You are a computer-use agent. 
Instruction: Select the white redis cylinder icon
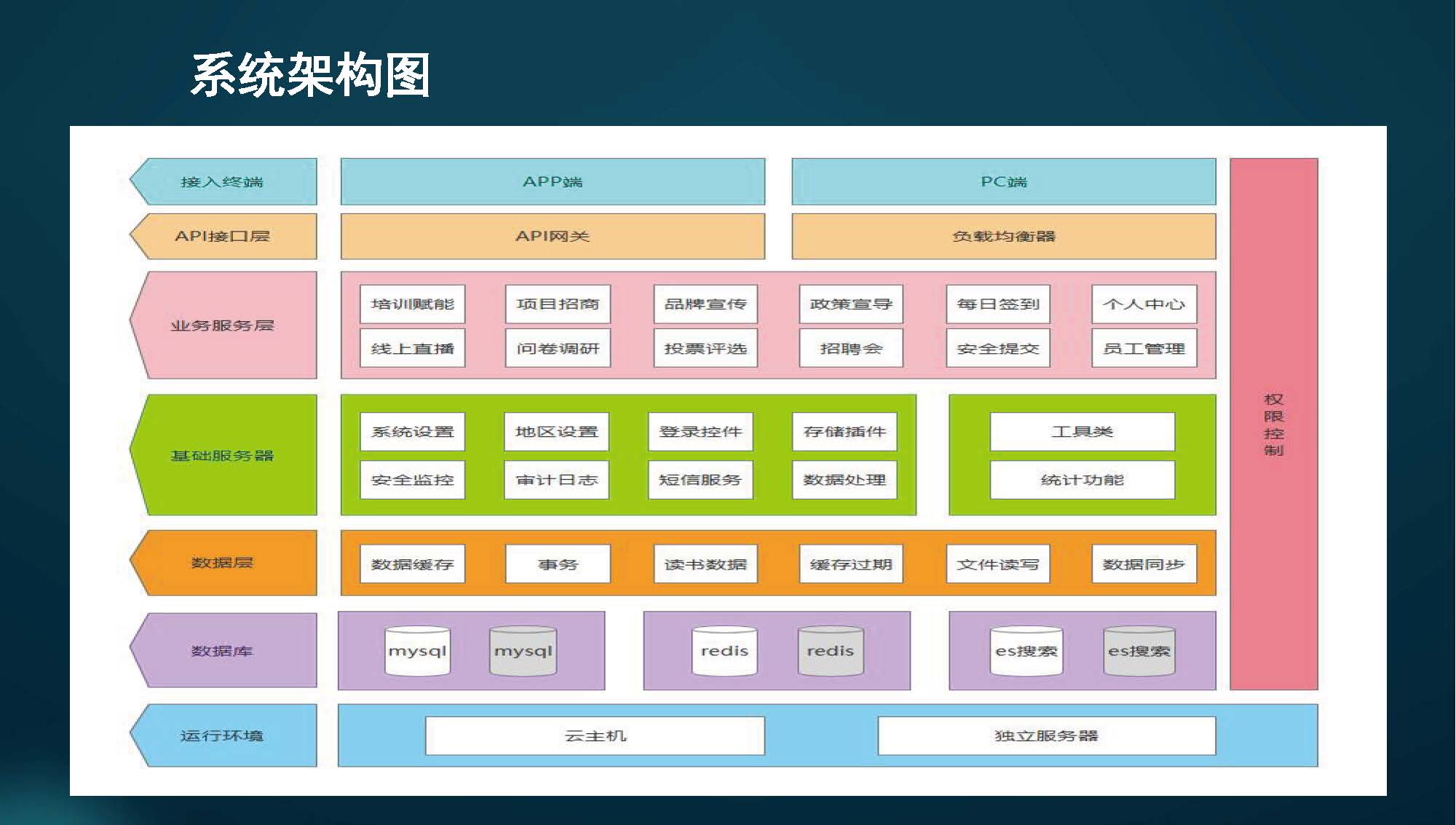tap(724, 651)
